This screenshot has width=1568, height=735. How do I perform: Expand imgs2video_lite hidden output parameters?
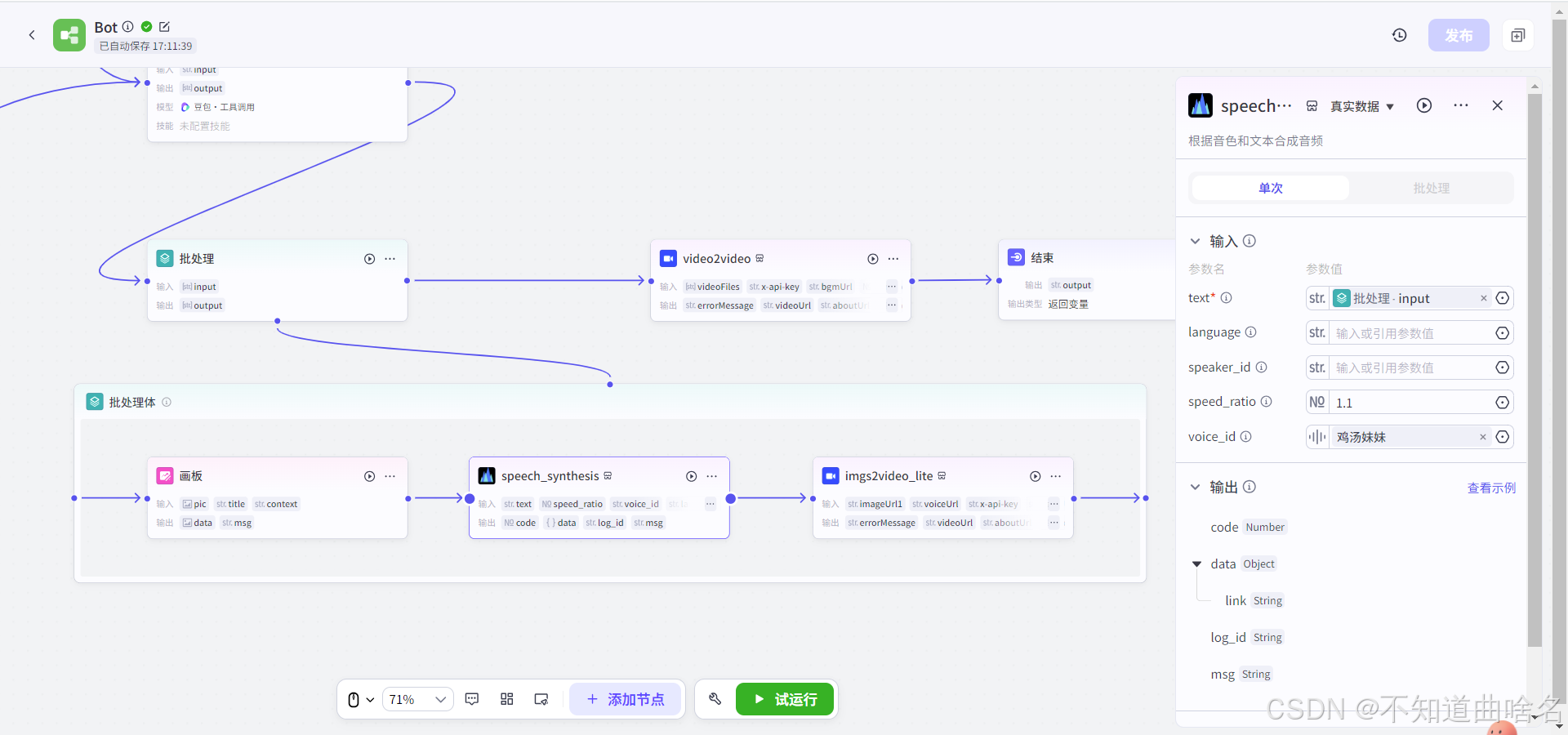point(1054,523)
